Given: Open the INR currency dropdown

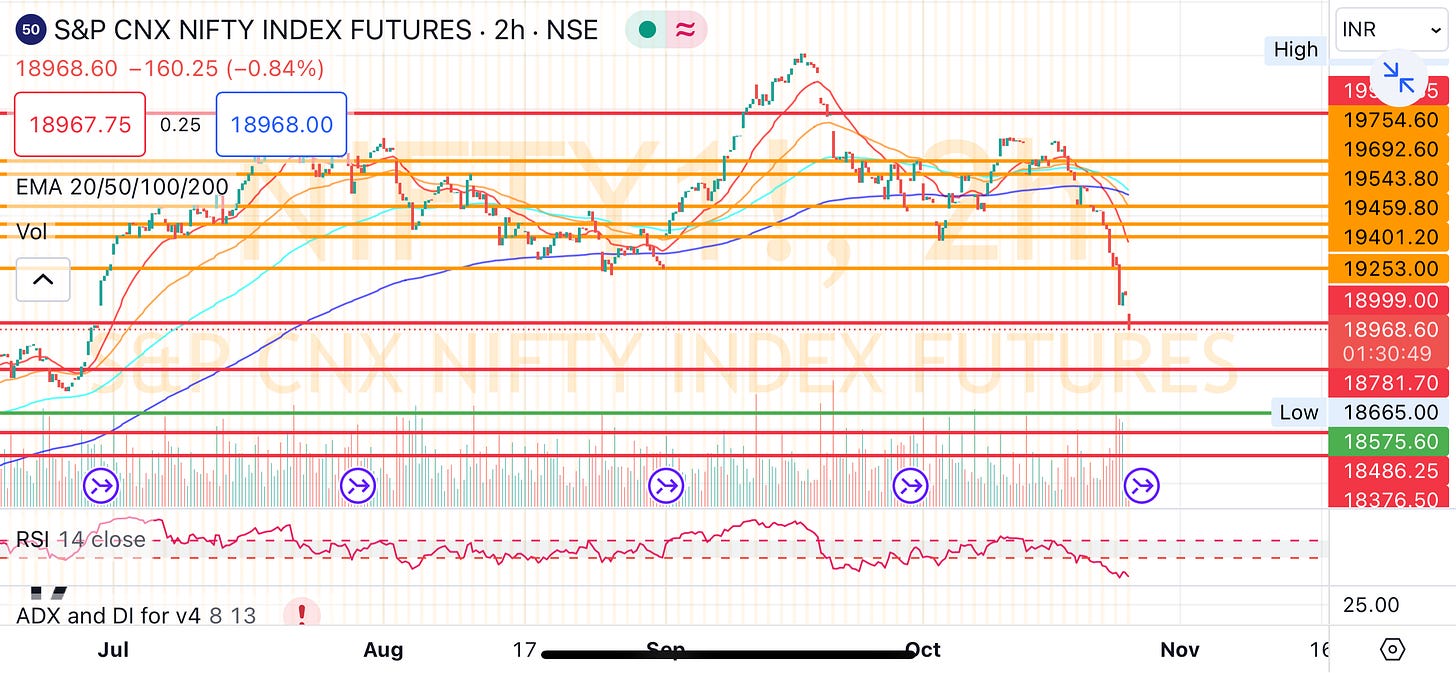Looking at the screenshot, I should [1391, 30].
